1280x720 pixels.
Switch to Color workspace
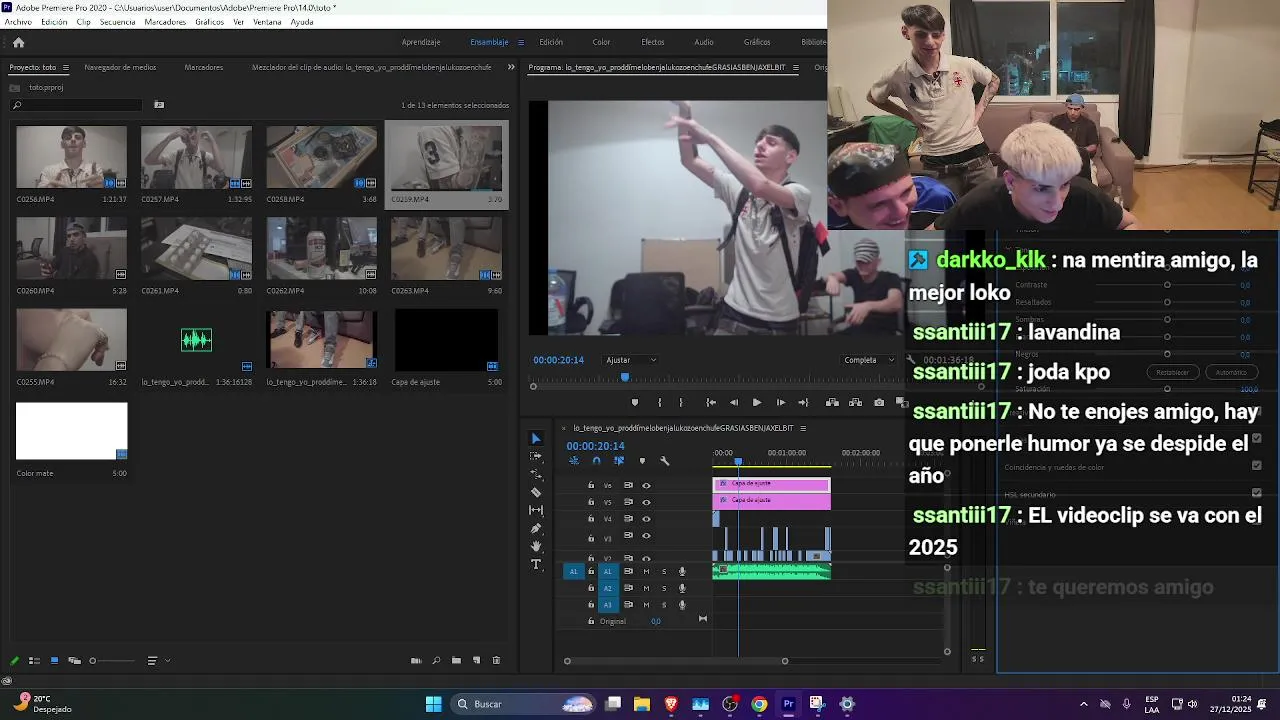(x=601, y=42)
